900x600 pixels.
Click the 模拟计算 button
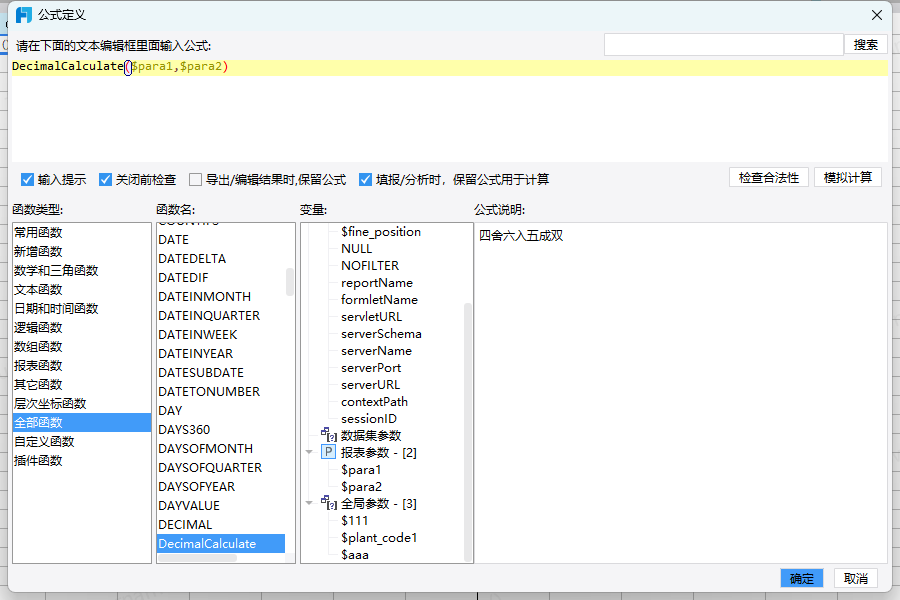[848, 178]
